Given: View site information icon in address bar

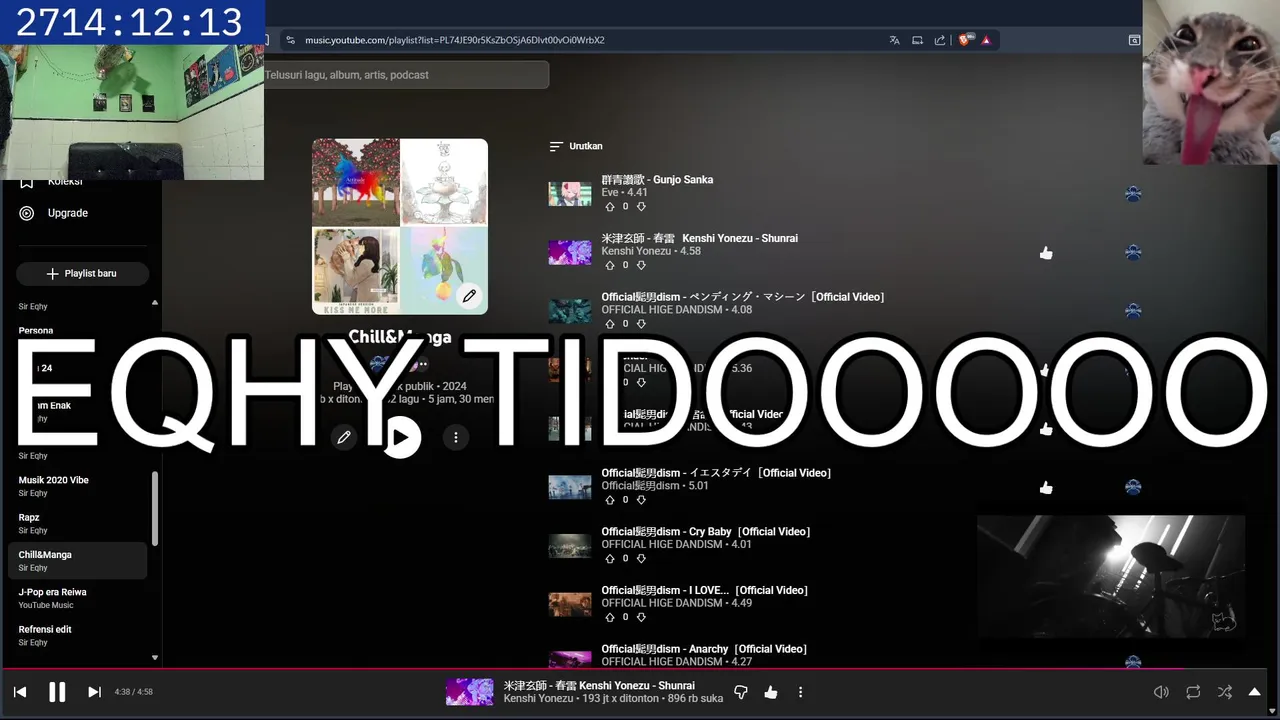Looking at the screenshot, I should click(x=290, y=40).
